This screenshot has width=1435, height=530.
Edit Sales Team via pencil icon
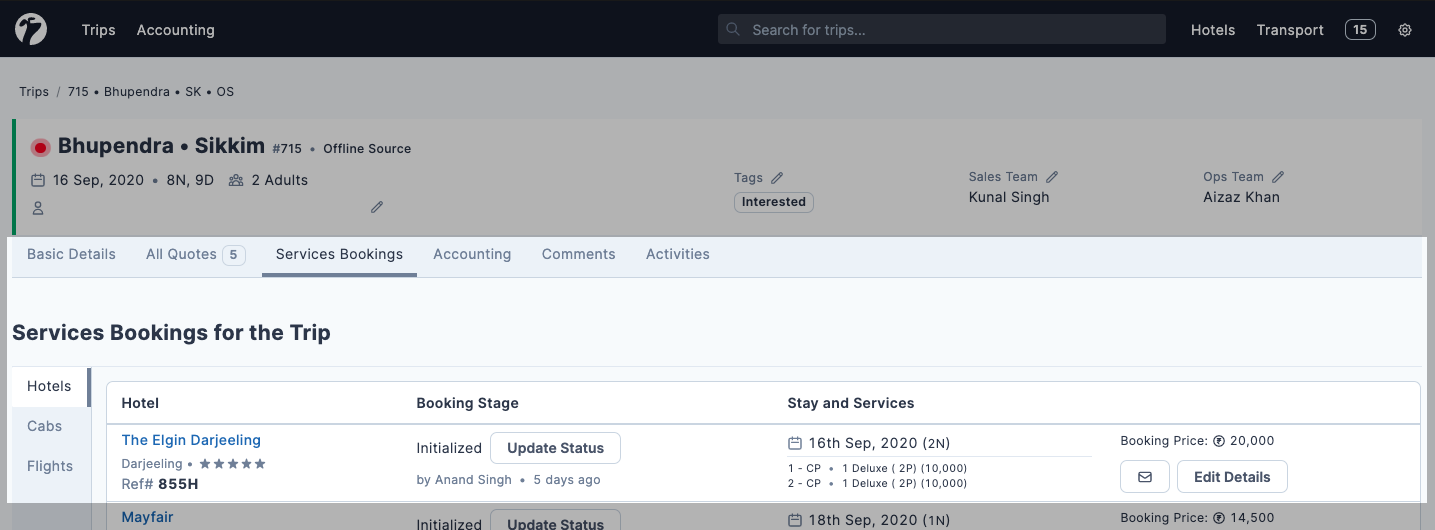point(1052,177)
